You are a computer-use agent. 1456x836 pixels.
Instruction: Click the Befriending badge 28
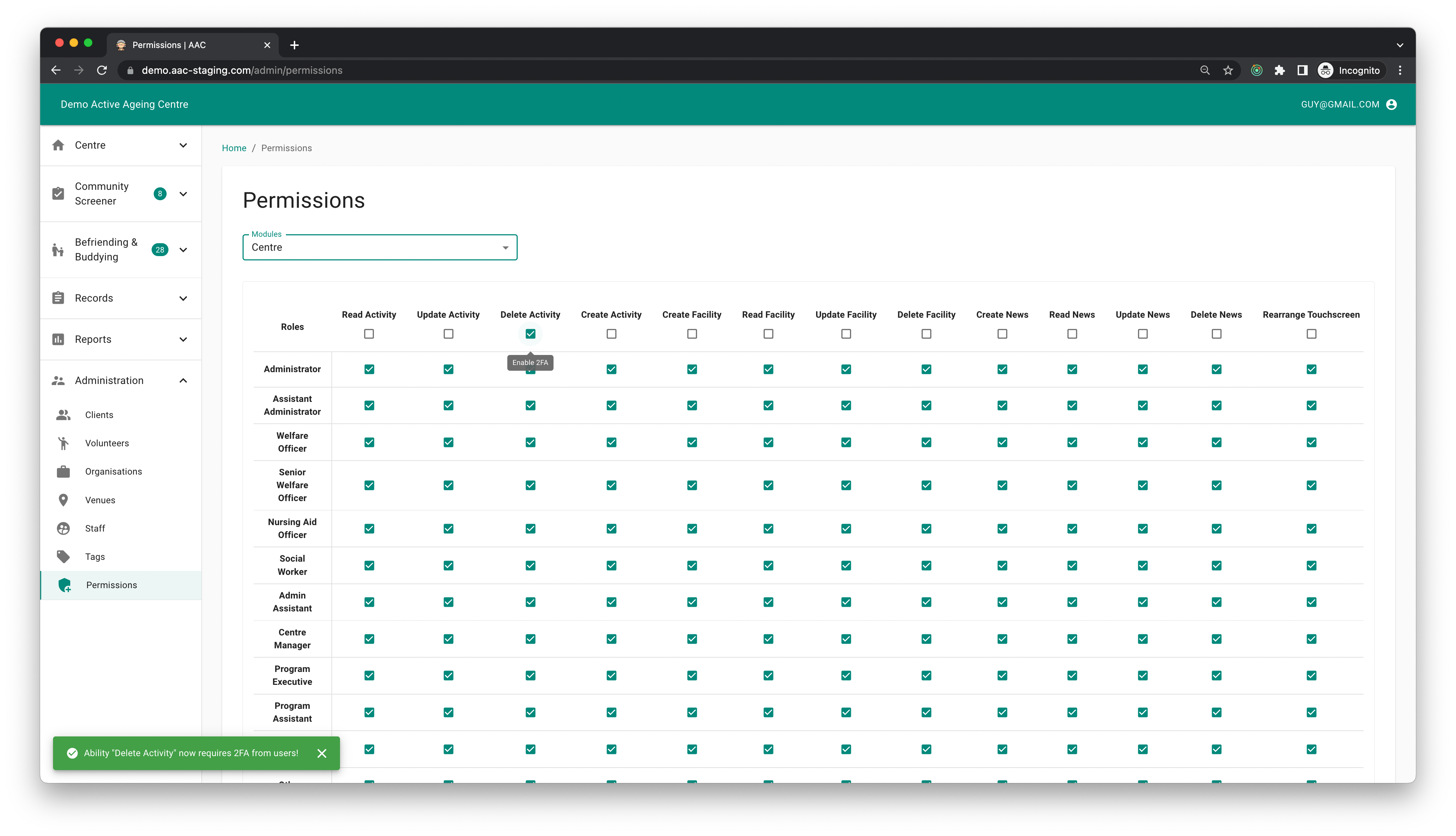click(160, 250)
